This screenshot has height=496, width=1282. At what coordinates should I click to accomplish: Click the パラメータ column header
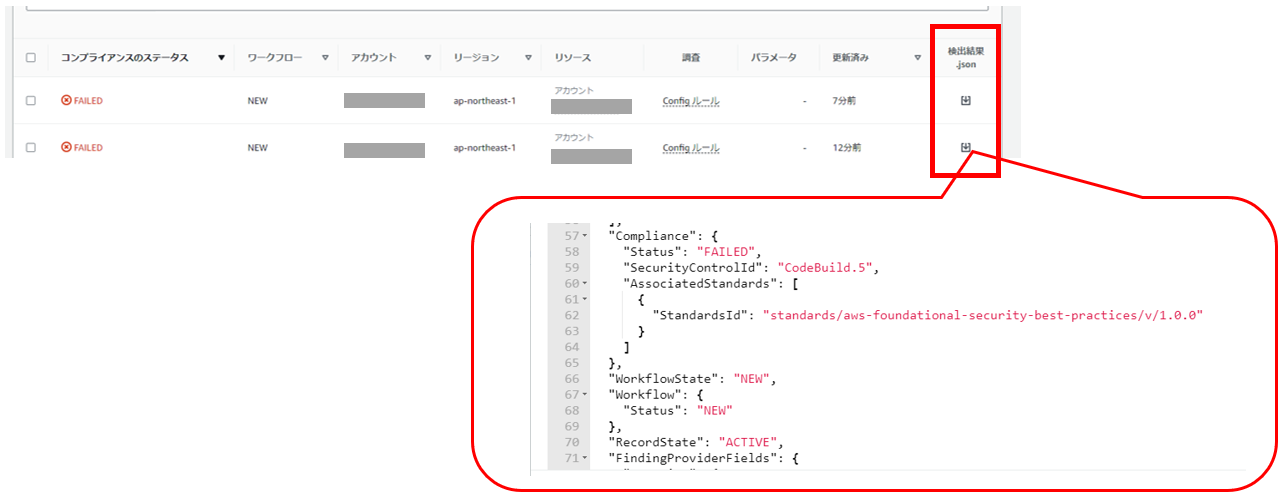pos(774,58)
